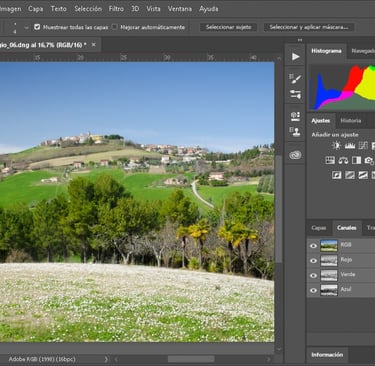Switch to the Historia tab
Image resolution: width=375 pixels, height=366 pixels.
coord(351,121)
